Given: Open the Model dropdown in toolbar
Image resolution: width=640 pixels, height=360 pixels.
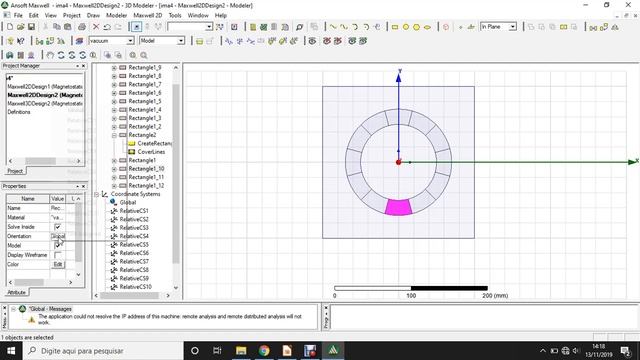Looking at the screenshot, I should pos(180,41).
